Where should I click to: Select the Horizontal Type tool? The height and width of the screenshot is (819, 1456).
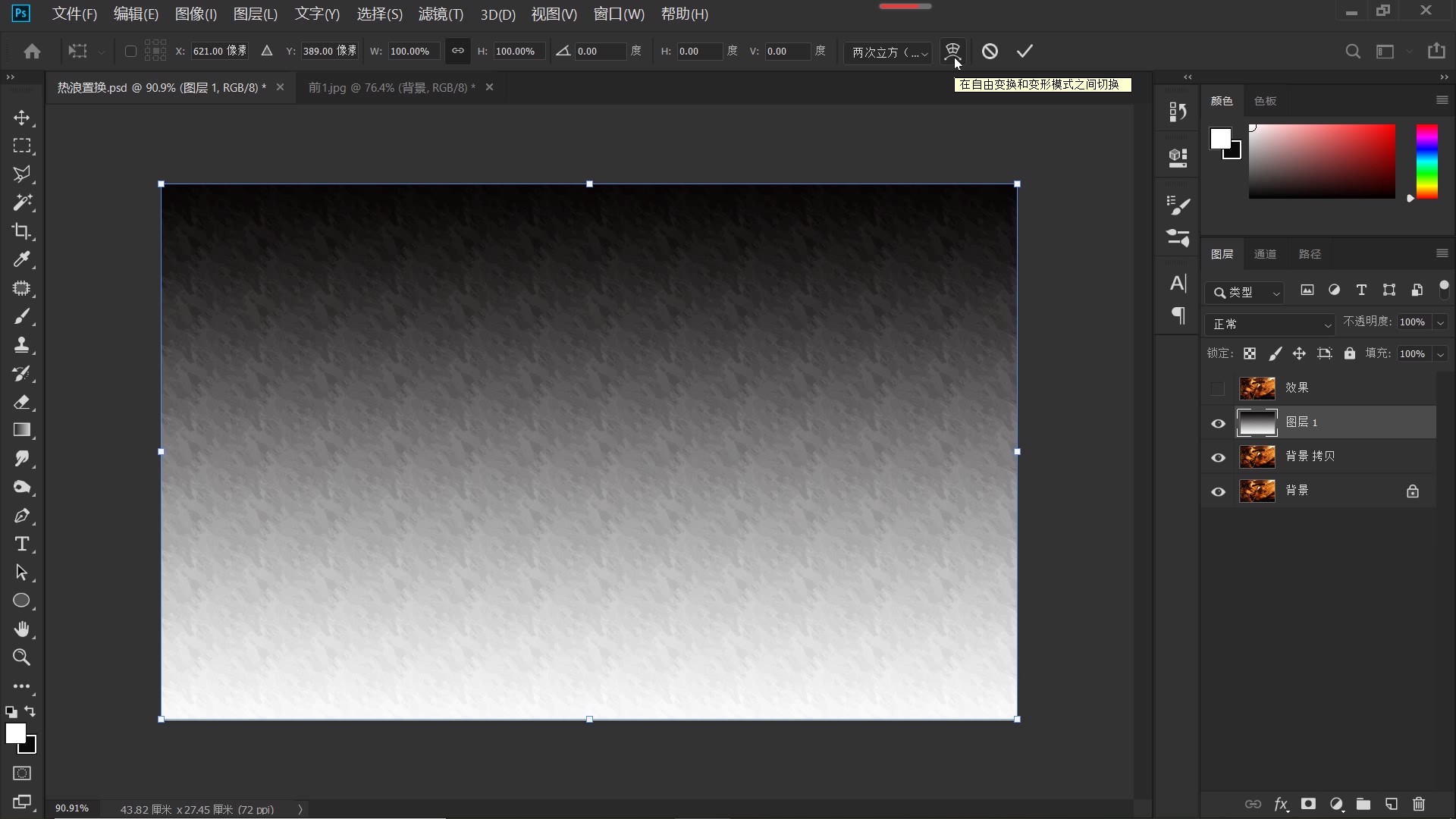(22, 544)
